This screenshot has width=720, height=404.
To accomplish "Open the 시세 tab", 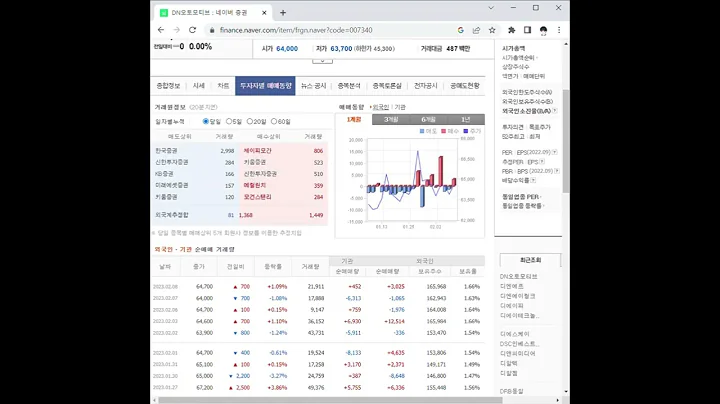I will pos(198,86).
